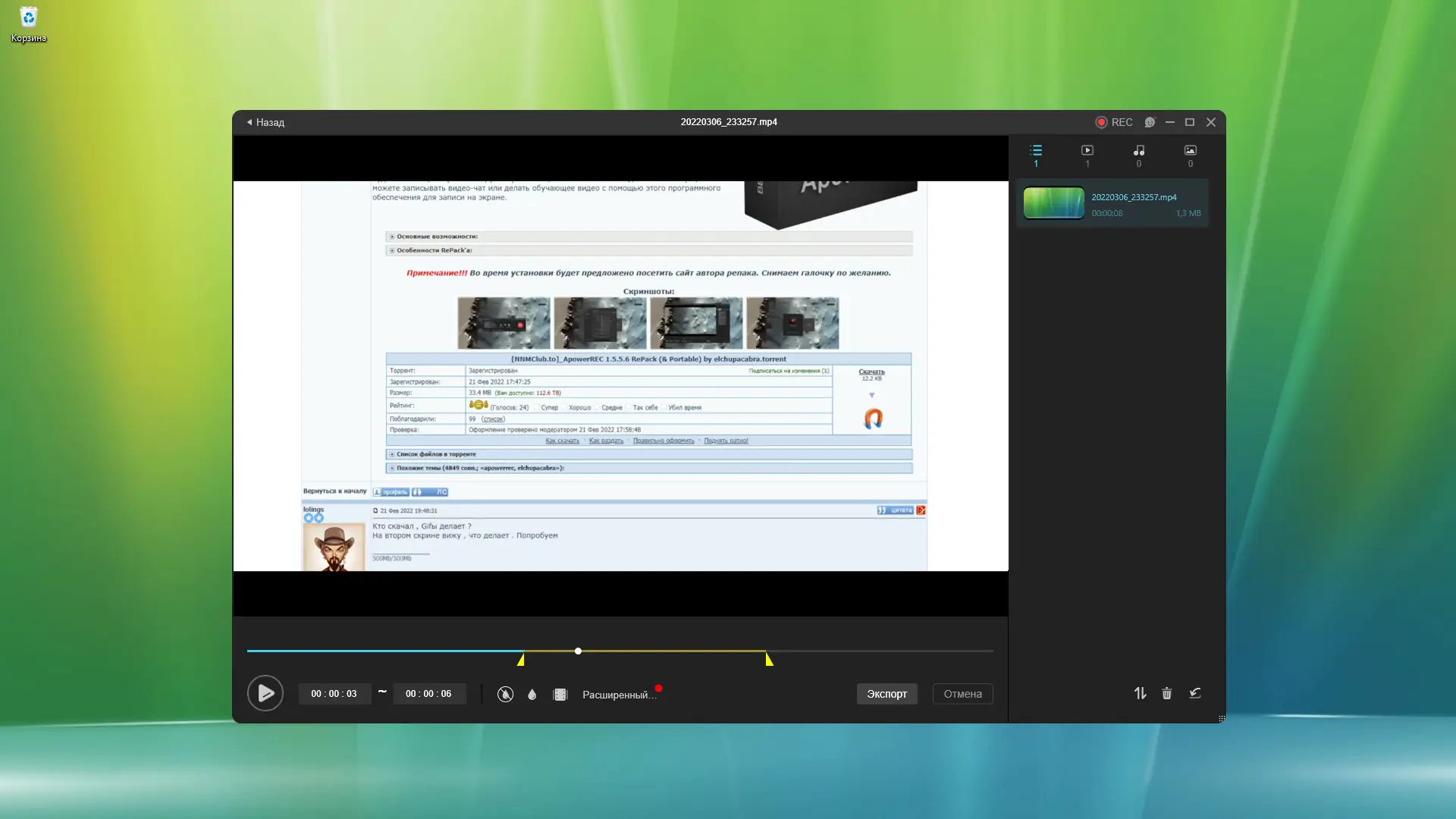Click the trim end yellow marker
The width and height of the screenshot is (1456, 819).
tap(769, 660)
